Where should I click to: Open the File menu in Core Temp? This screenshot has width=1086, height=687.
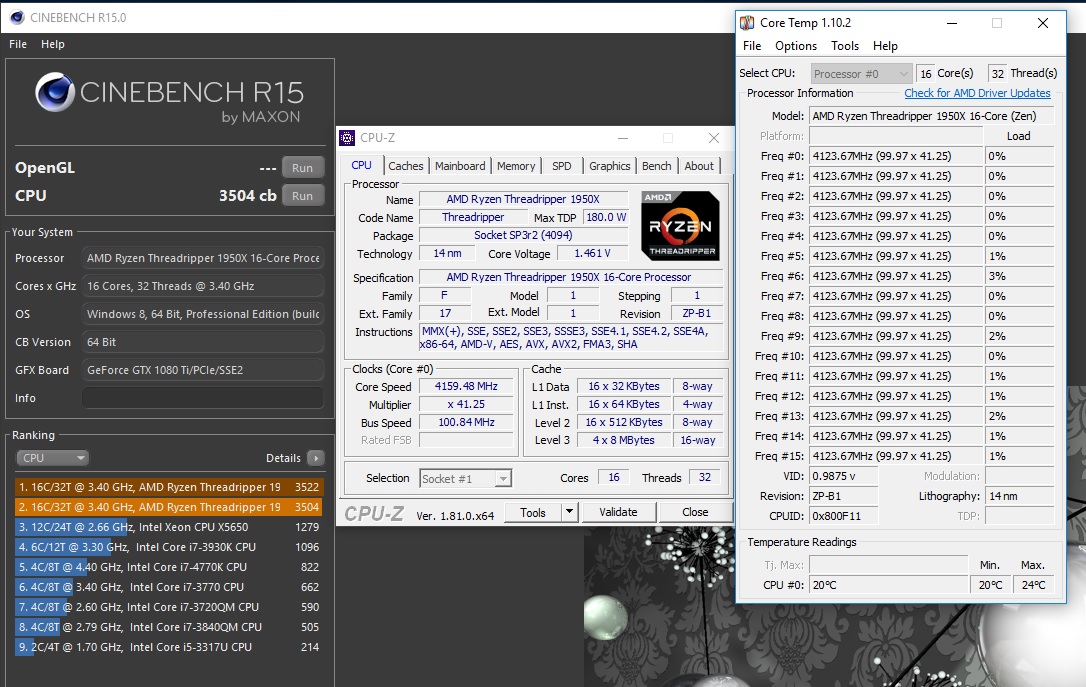[x=752, y=46]
